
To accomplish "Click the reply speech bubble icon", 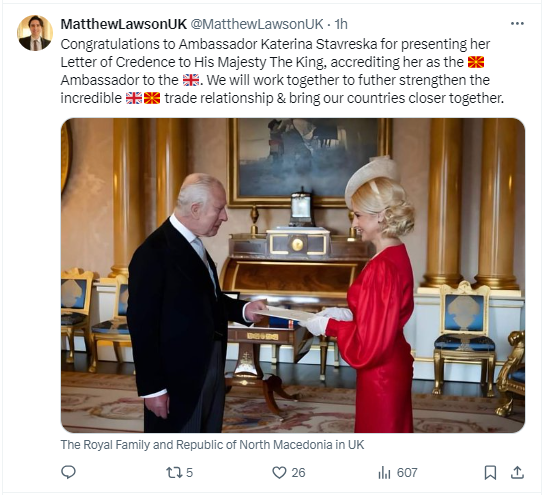I will pyautogui.click(x=68, y=472).
